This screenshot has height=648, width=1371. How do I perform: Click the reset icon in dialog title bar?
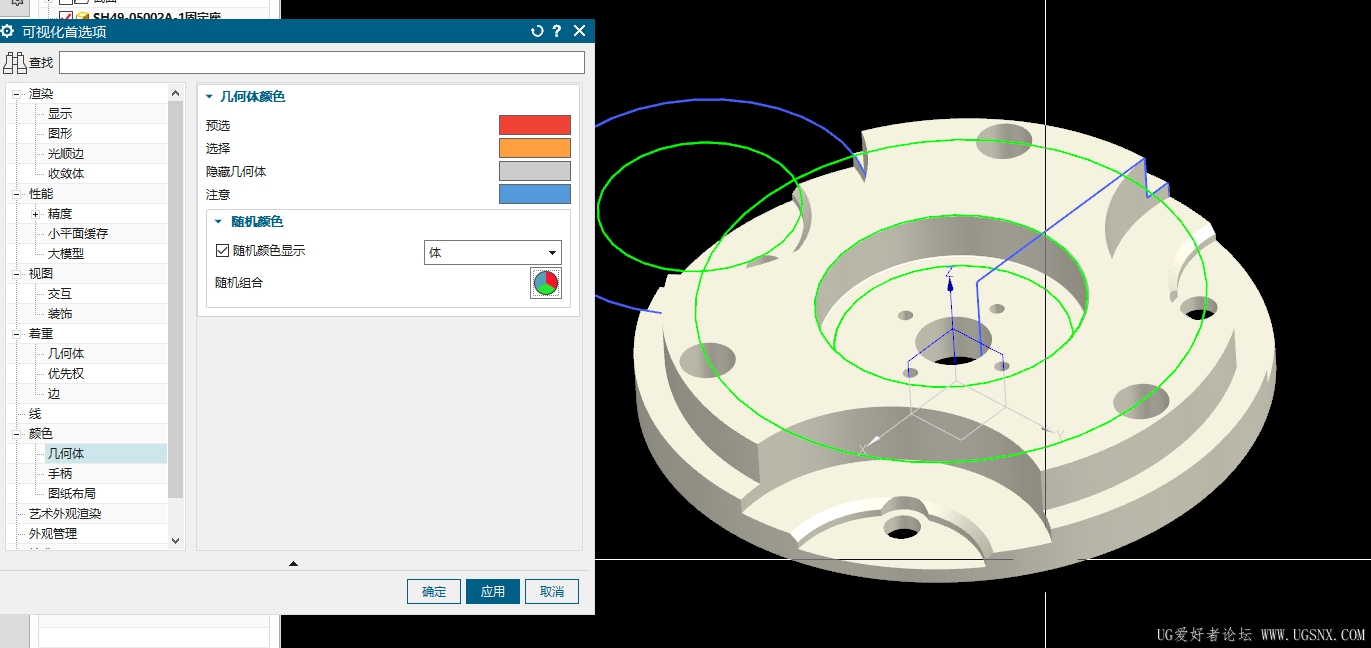point(537,31)
